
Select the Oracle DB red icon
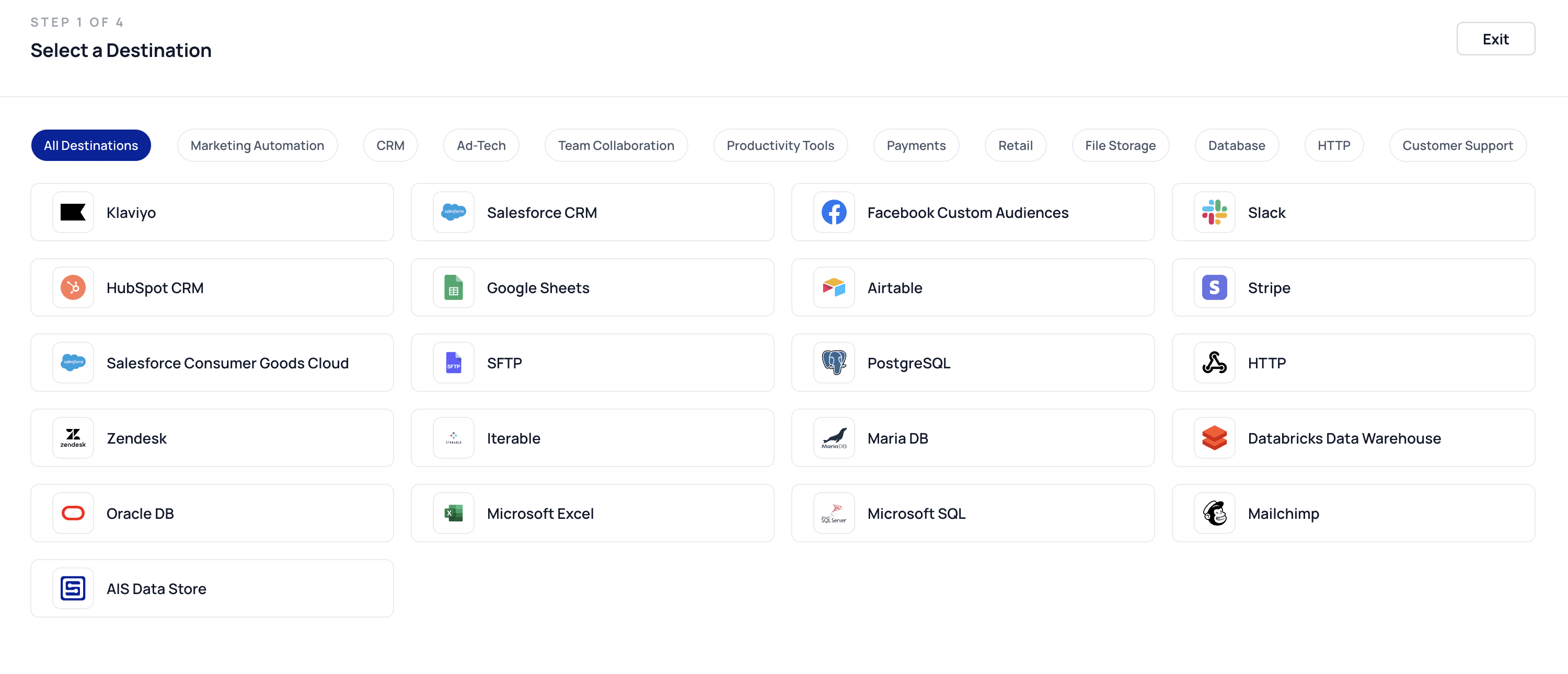coord(73,513)
